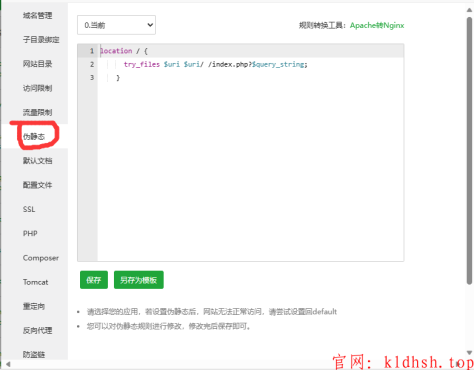The width and height of the screenshot is (474, 370).
Task: Expand the 0.当前 rewrite template dropdown
Action: (116, 25)
